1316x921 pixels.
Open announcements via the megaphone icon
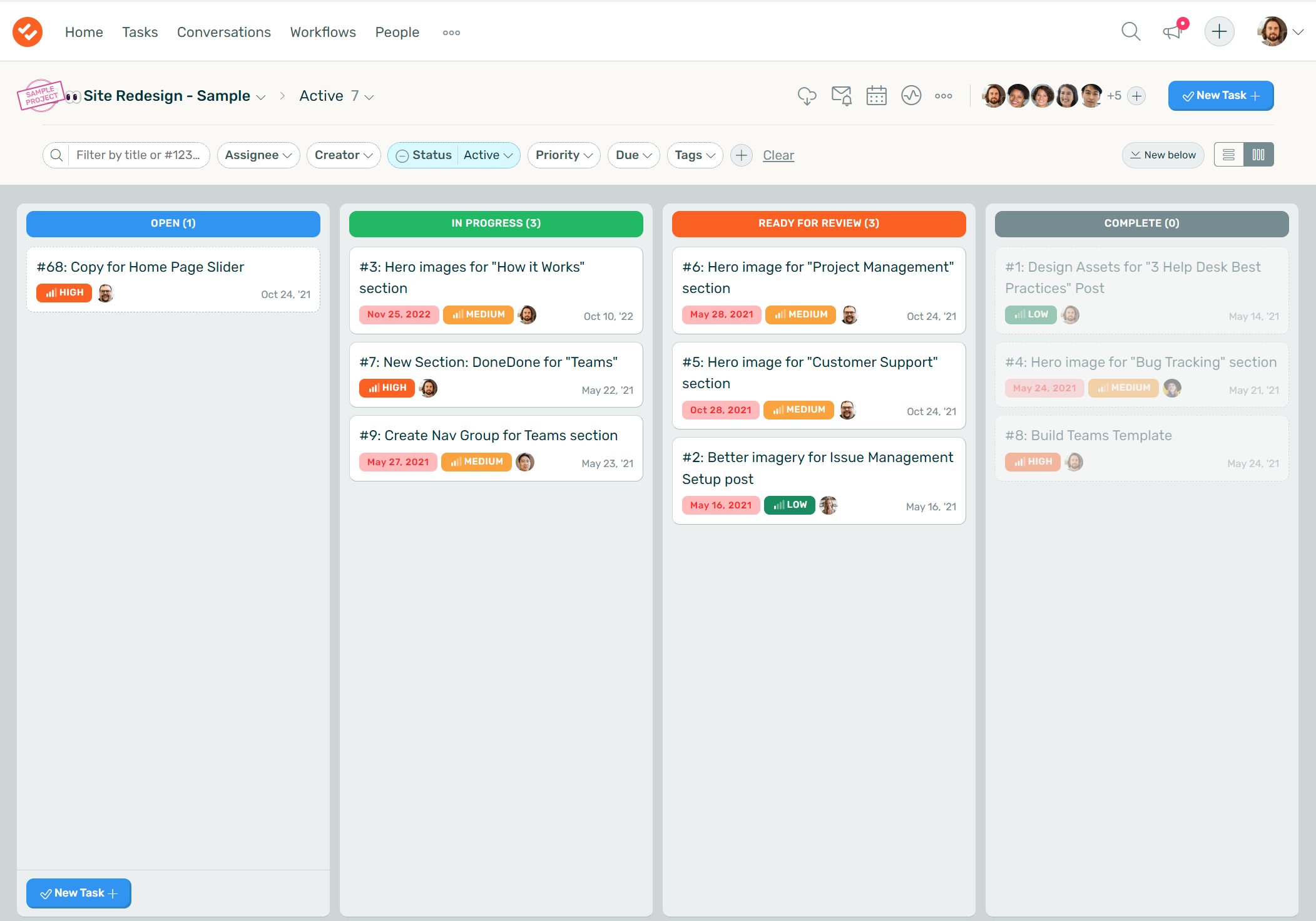pos(1172,31)
